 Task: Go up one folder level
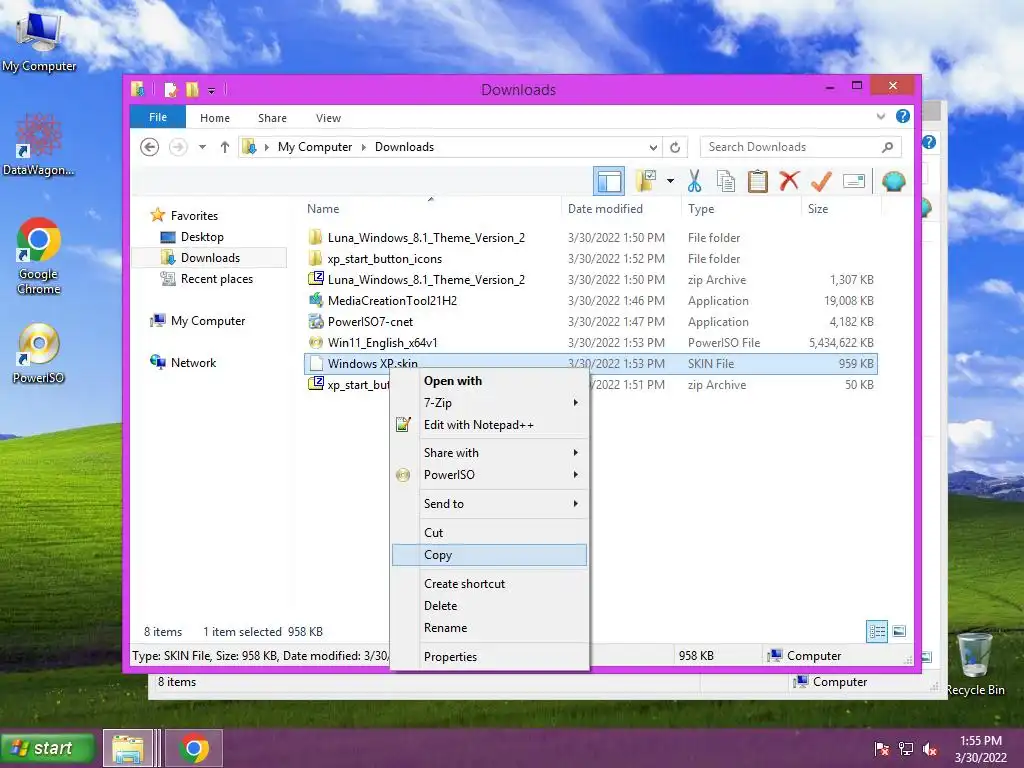point(225,147)
